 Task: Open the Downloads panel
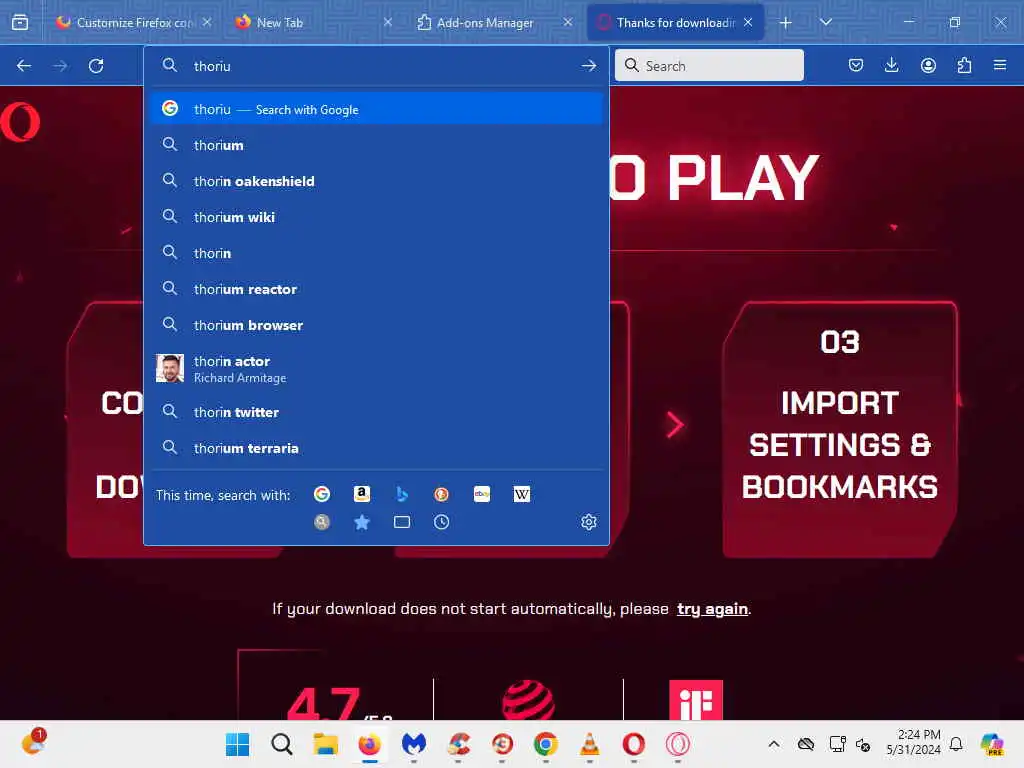pyautogui.click(x=891, y=65)
